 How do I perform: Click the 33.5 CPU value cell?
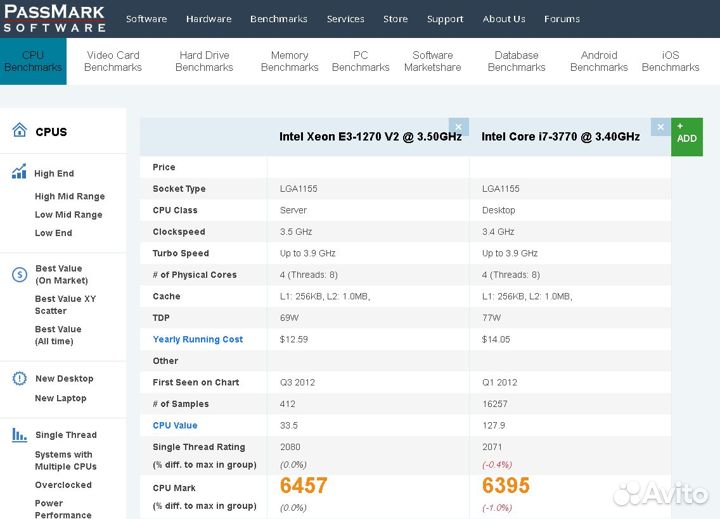coord(288,425)
